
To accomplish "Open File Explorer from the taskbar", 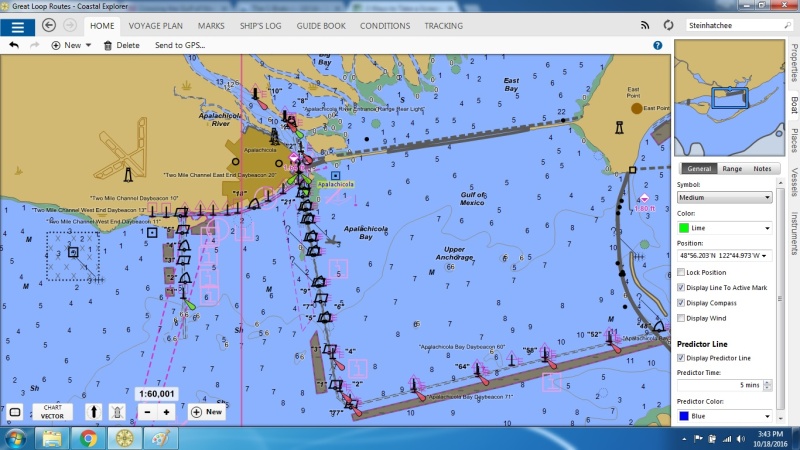I will coord(52,438).
